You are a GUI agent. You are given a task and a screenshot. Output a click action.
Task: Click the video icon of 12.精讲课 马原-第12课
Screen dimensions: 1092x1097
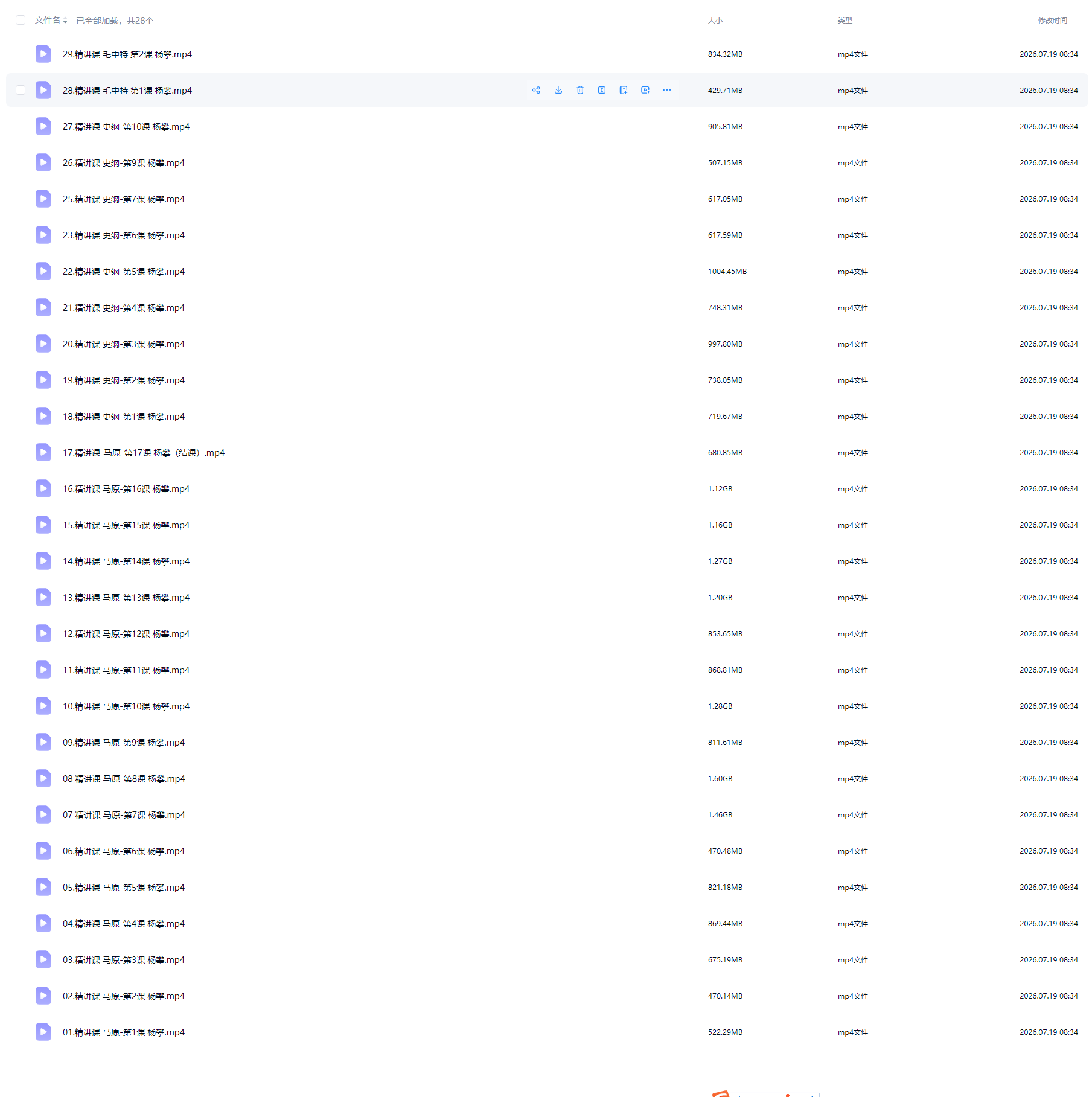pos(43,634)
